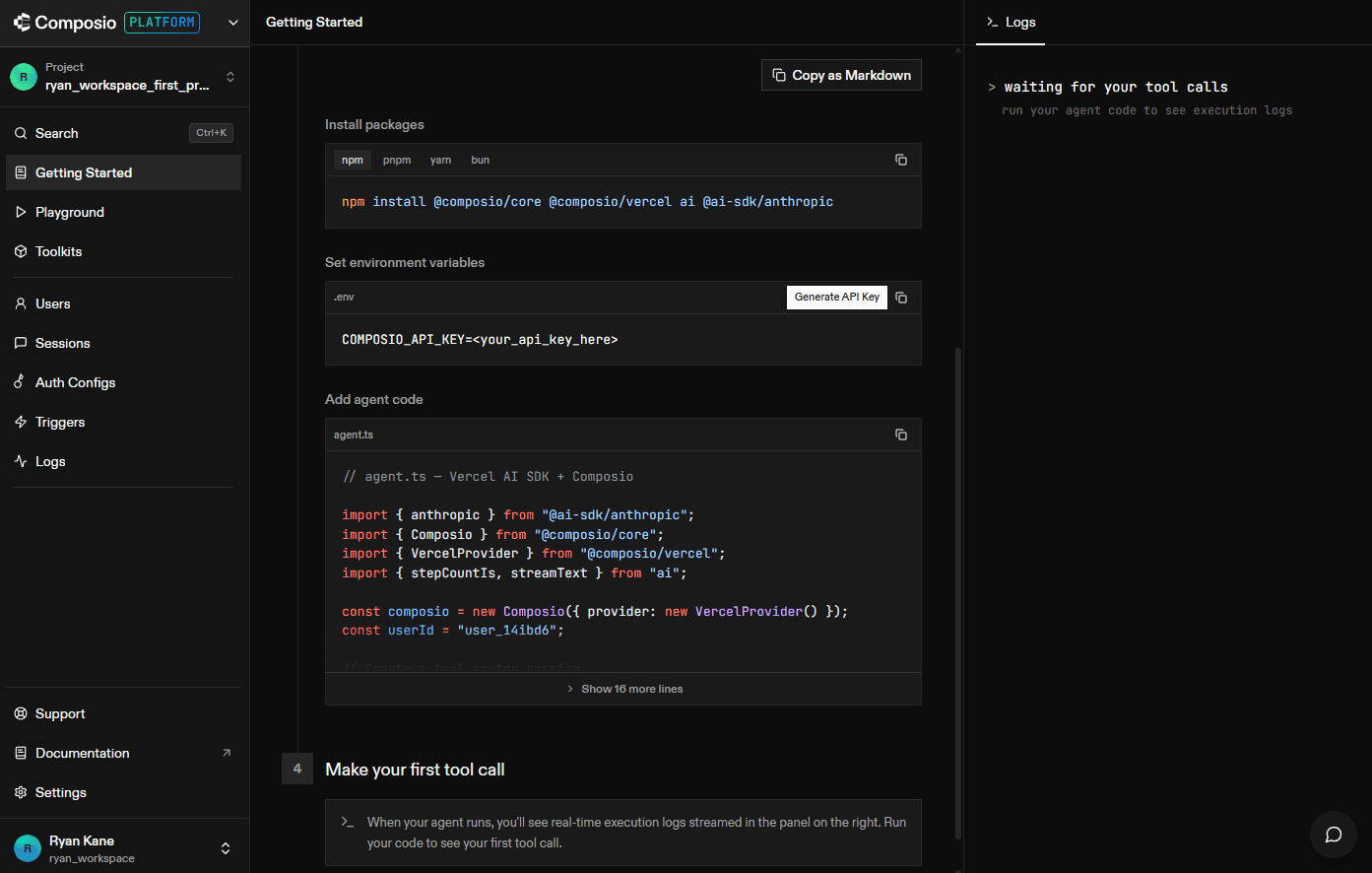The height and width of the screenshot is (873, 1372).
Task: Click the Support lifebuoy icon
Action: (x=21, y=713)
